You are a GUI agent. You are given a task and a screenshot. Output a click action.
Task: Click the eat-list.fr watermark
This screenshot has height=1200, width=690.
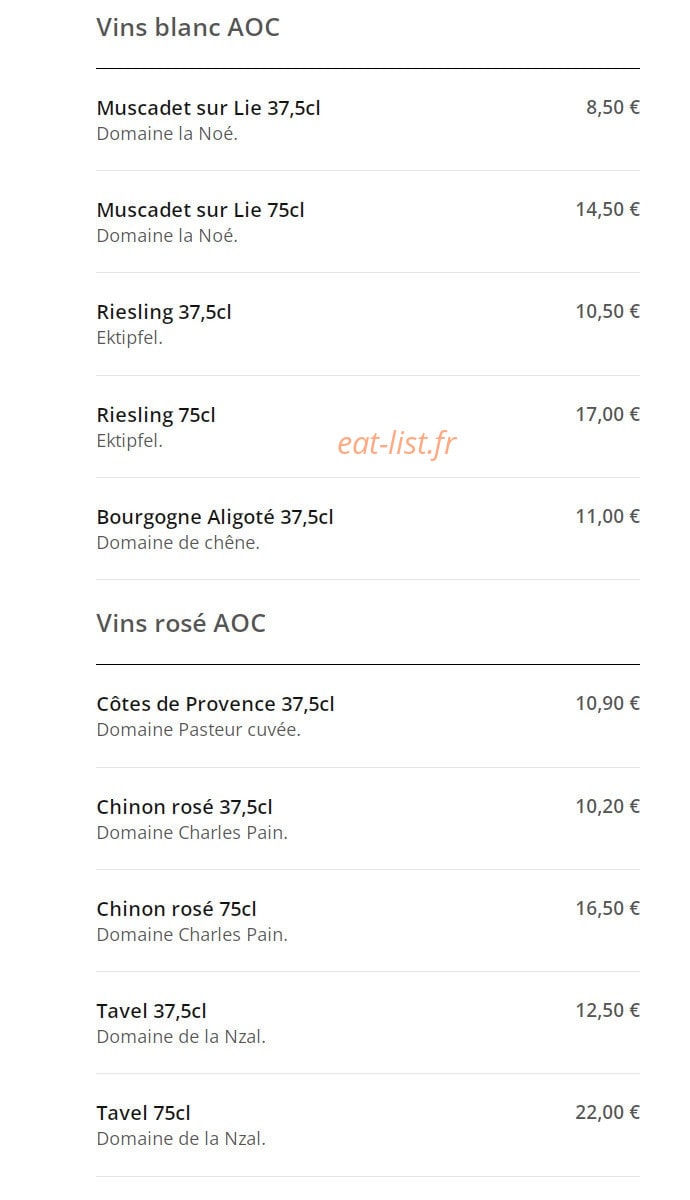(397, 443)
